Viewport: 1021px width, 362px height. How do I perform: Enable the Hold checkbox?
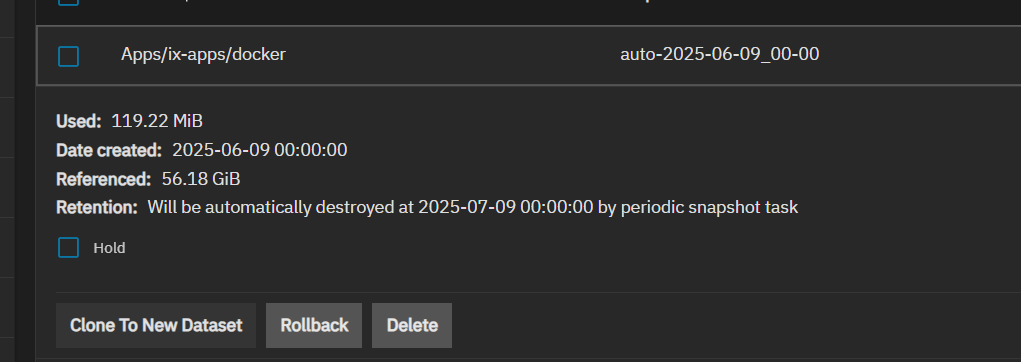[68, 247]
